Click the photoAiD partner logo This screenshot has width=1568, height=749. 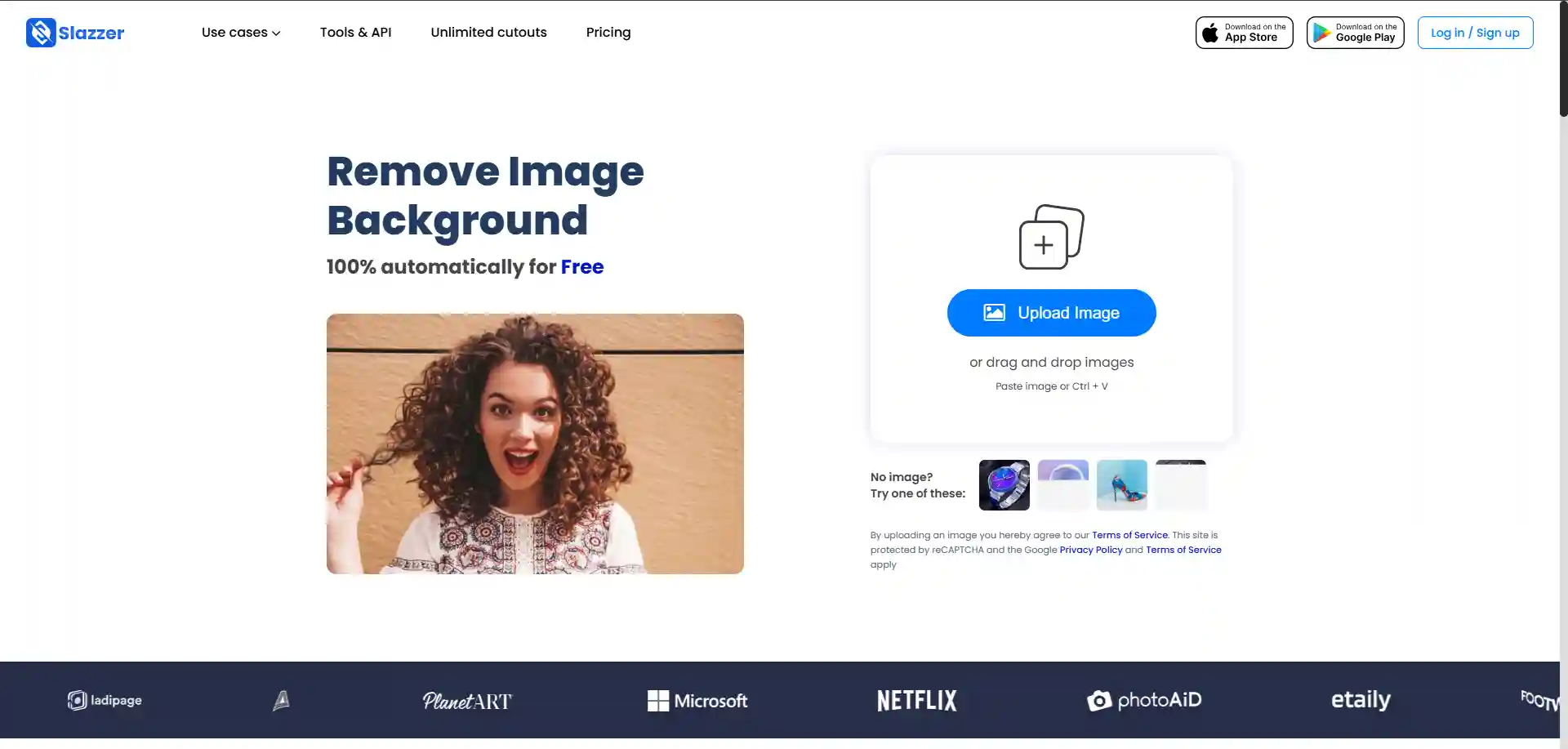[x=1143, y=700]
